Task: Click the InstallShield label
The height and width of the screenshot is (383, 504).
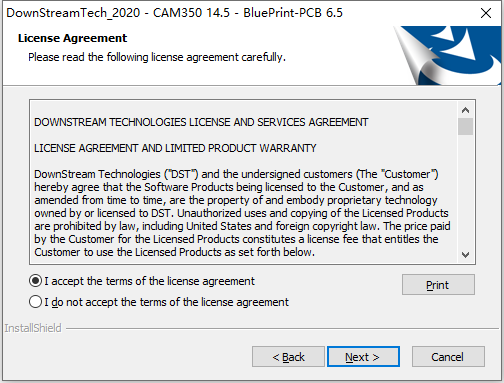Action: (33, 328)
